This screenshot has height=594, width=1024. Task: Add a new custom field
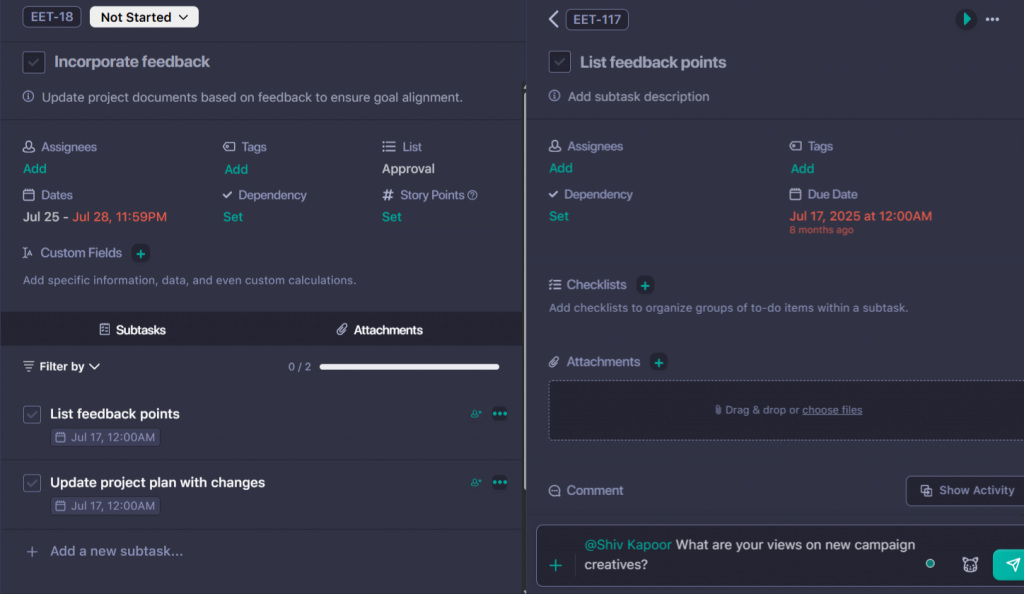(140, 253)
